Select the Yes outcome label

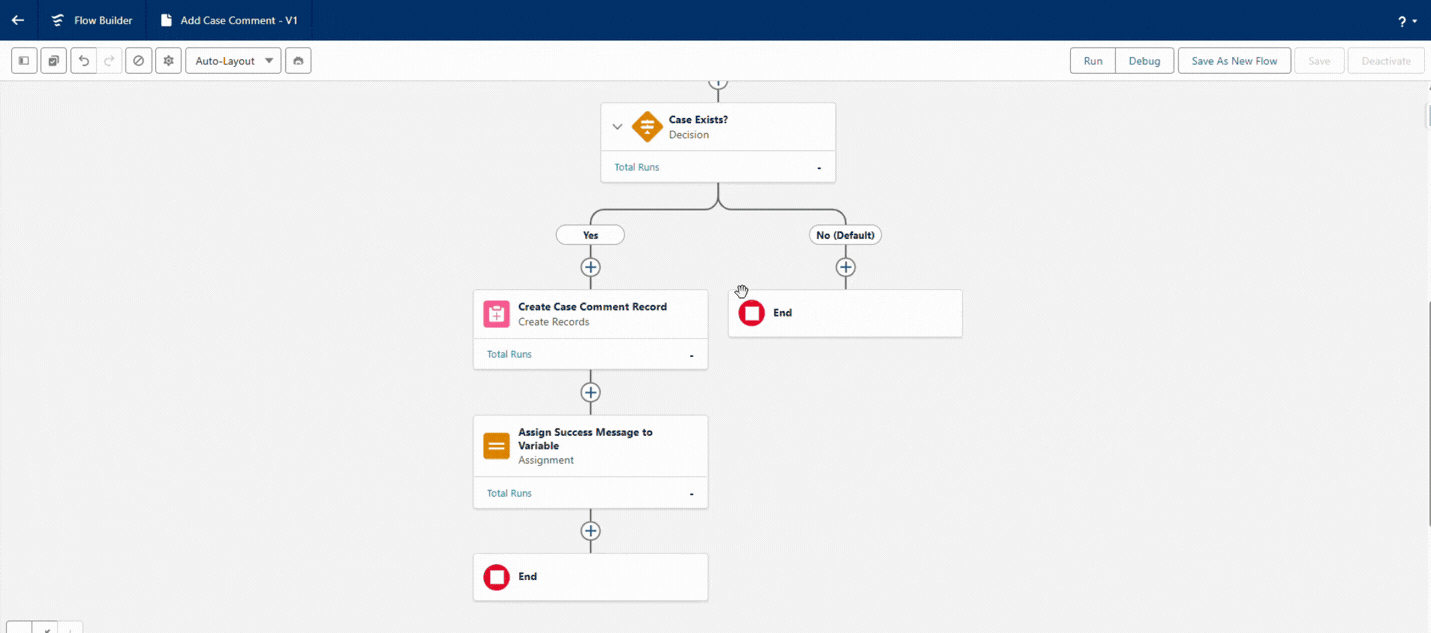point(590,235)
